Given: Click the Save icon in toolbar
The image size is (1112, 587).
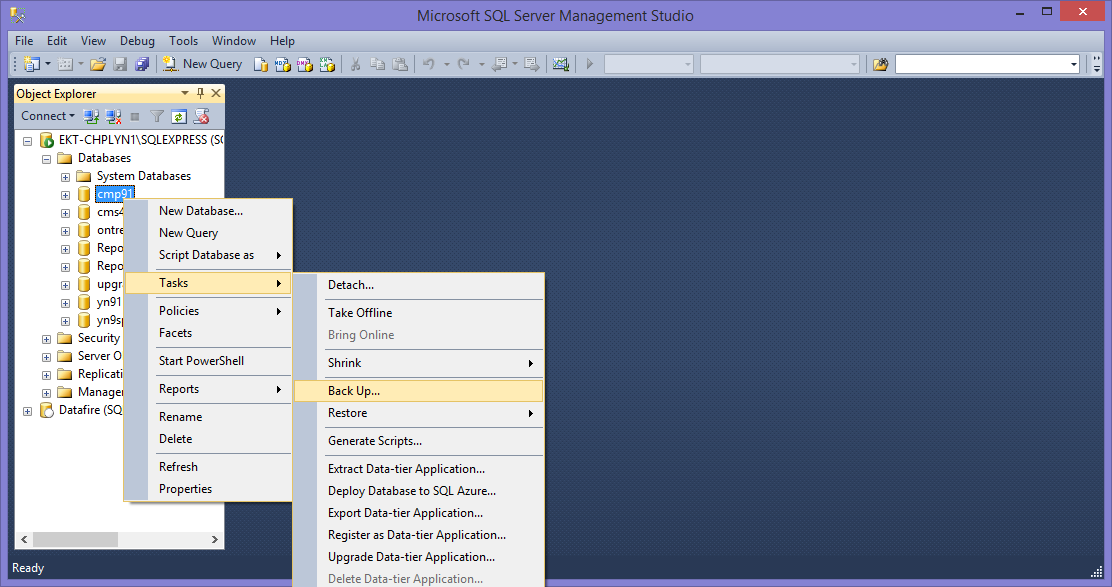Looking at the screenshot, I should click(121, 65).
